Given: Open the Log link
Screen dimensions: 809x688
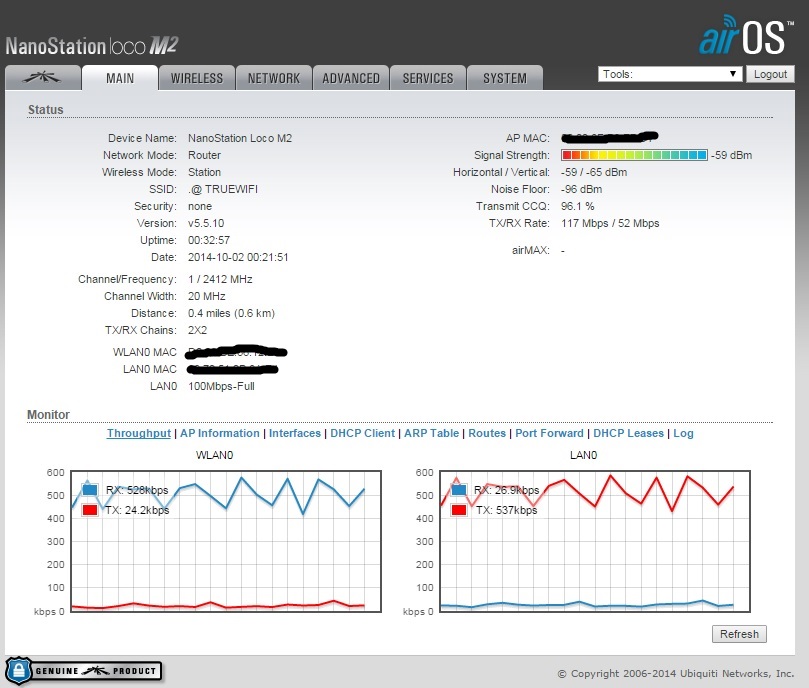Looking at the screenshot, I should pyautogui.click(x=683, y=433).
